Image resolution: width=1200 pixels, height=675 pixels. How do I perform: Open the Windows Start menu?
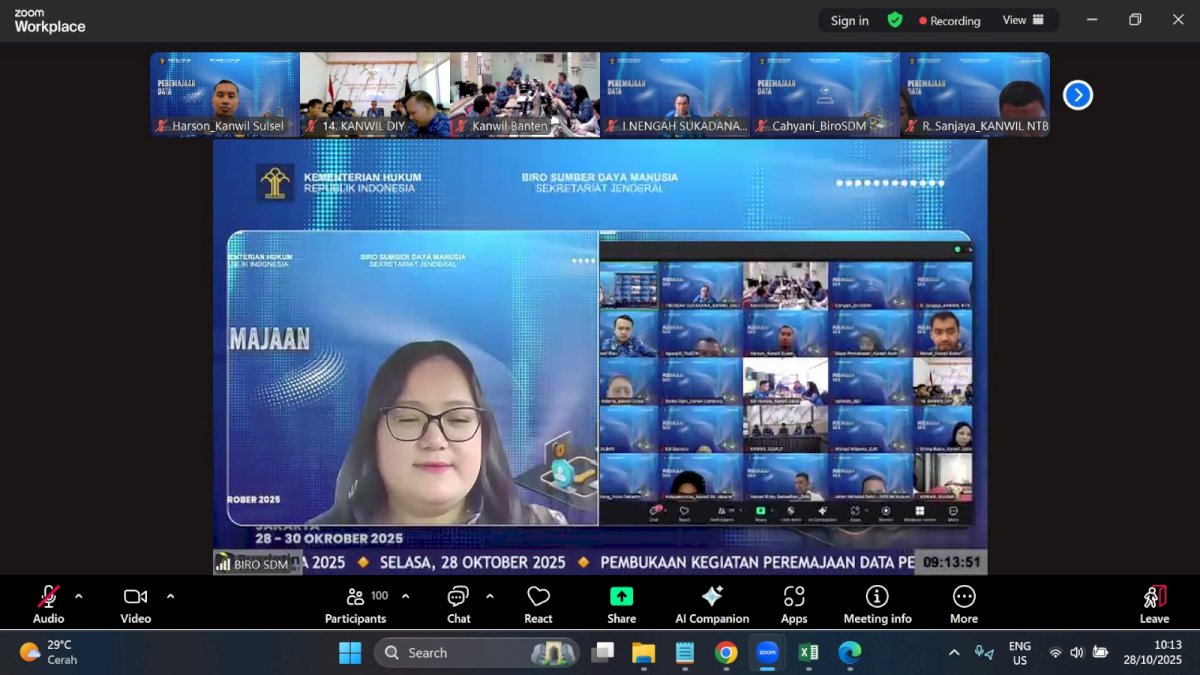(x=349, y=652)
